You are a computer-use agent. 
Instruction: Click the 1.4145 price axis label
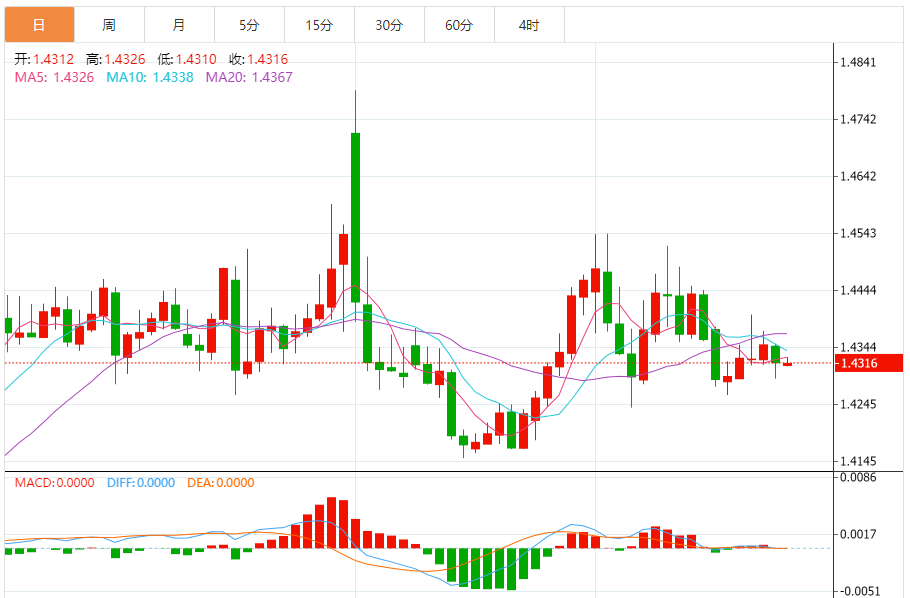point(858,462)
